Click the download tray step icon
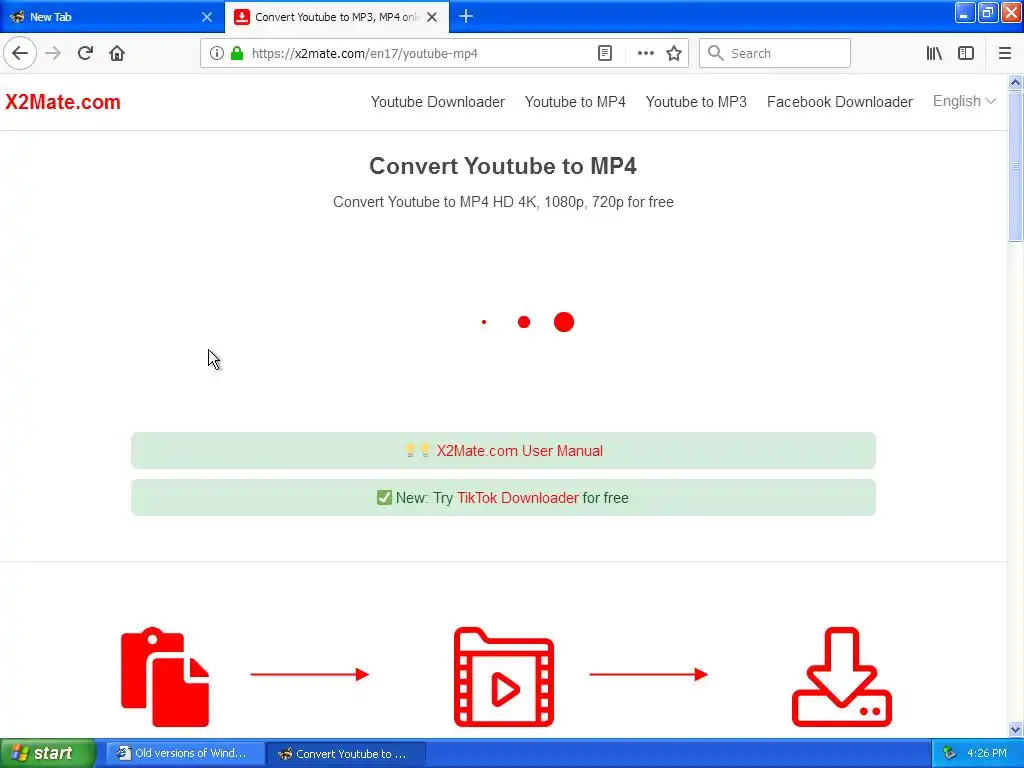1024x768 pixels. pyautogui.click(x=842, y=677)
